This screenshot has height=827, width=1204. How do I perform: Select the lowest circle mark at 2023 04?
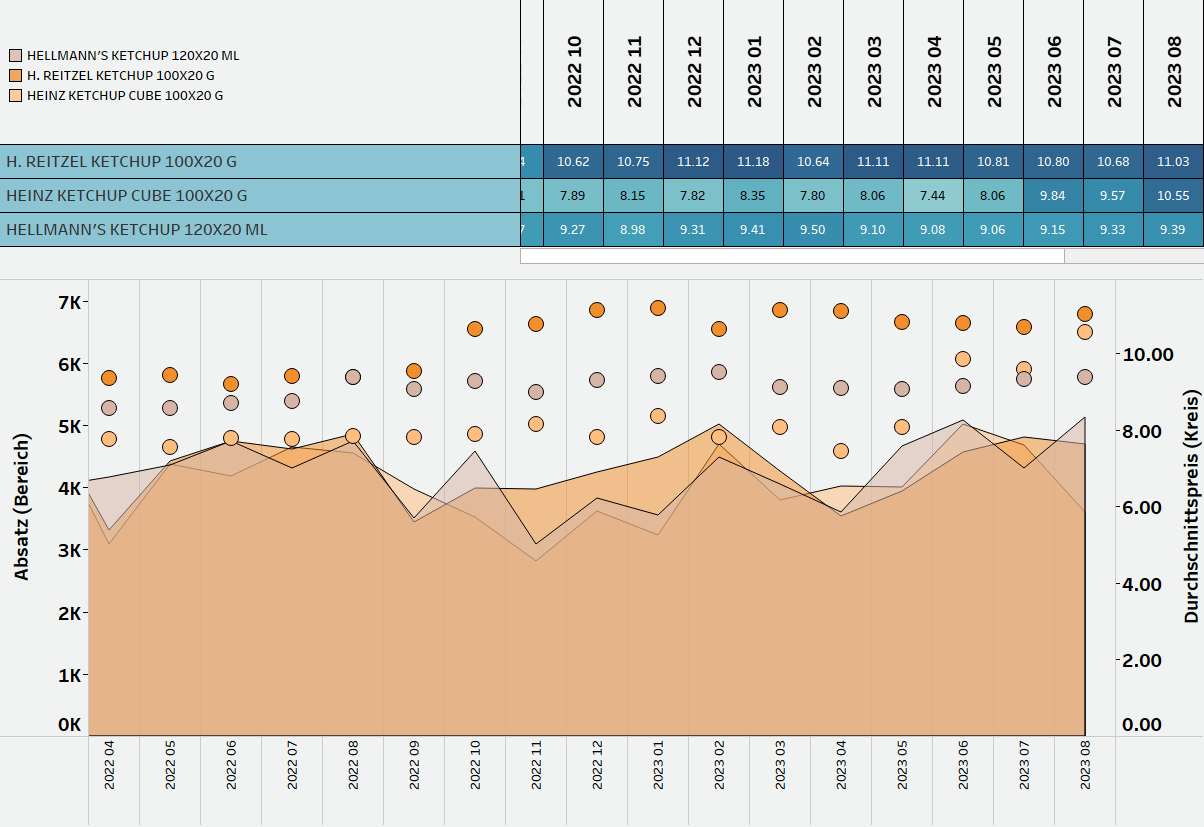coord(841,451)
